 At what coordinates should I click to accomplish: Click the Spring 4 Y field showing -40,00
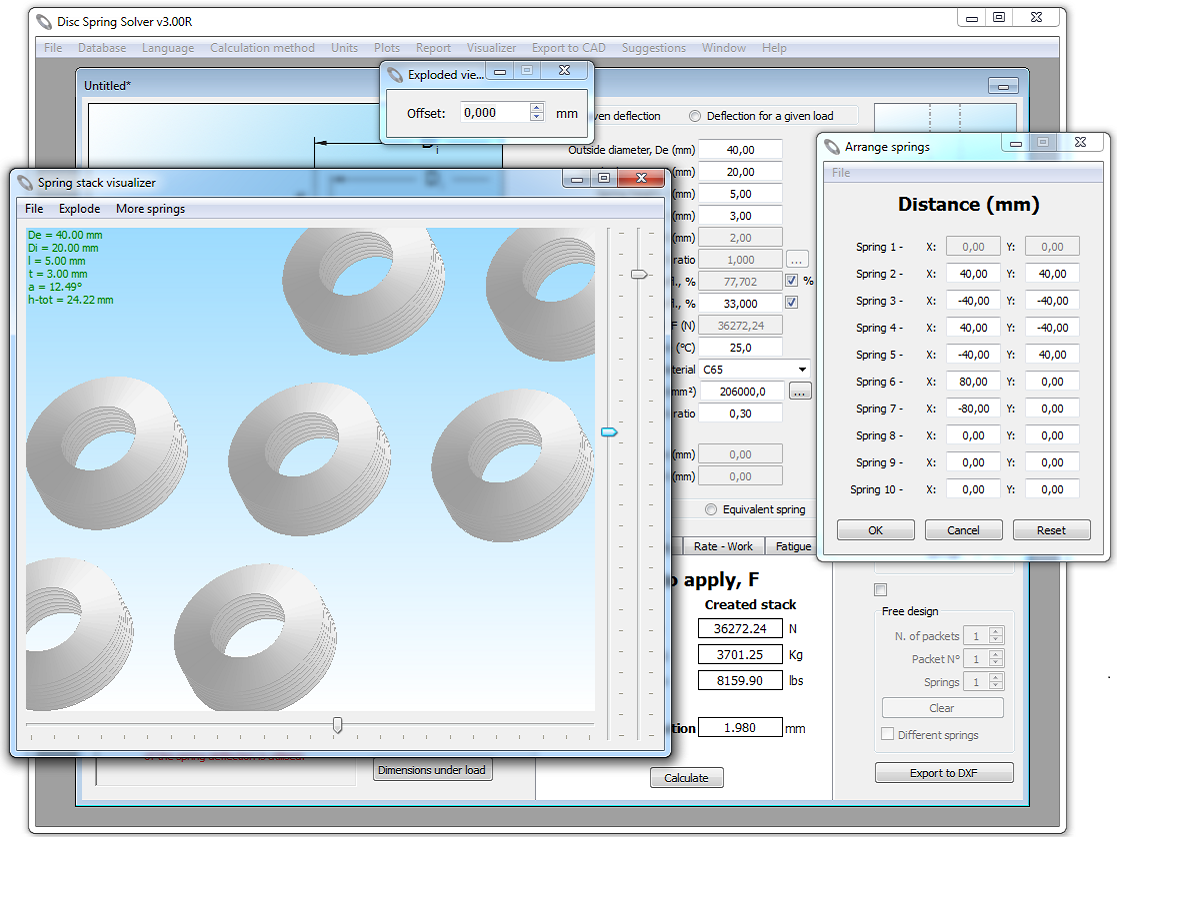tap(1052, 327)
